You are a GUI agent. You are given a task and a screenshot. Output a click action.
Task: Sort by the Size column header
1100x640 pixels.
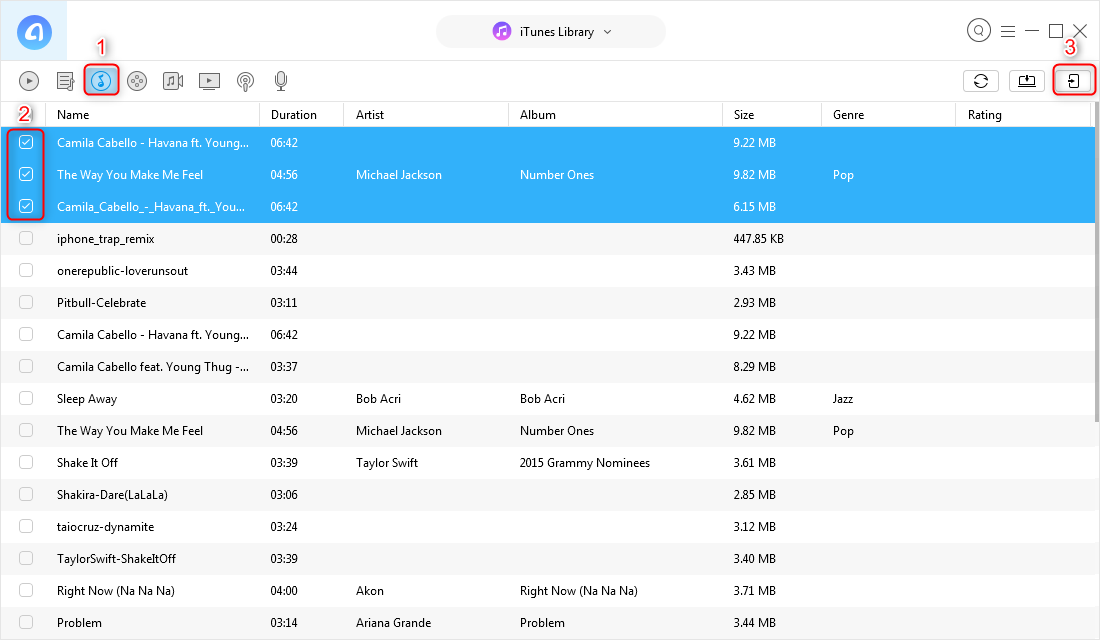click(772, 114)
